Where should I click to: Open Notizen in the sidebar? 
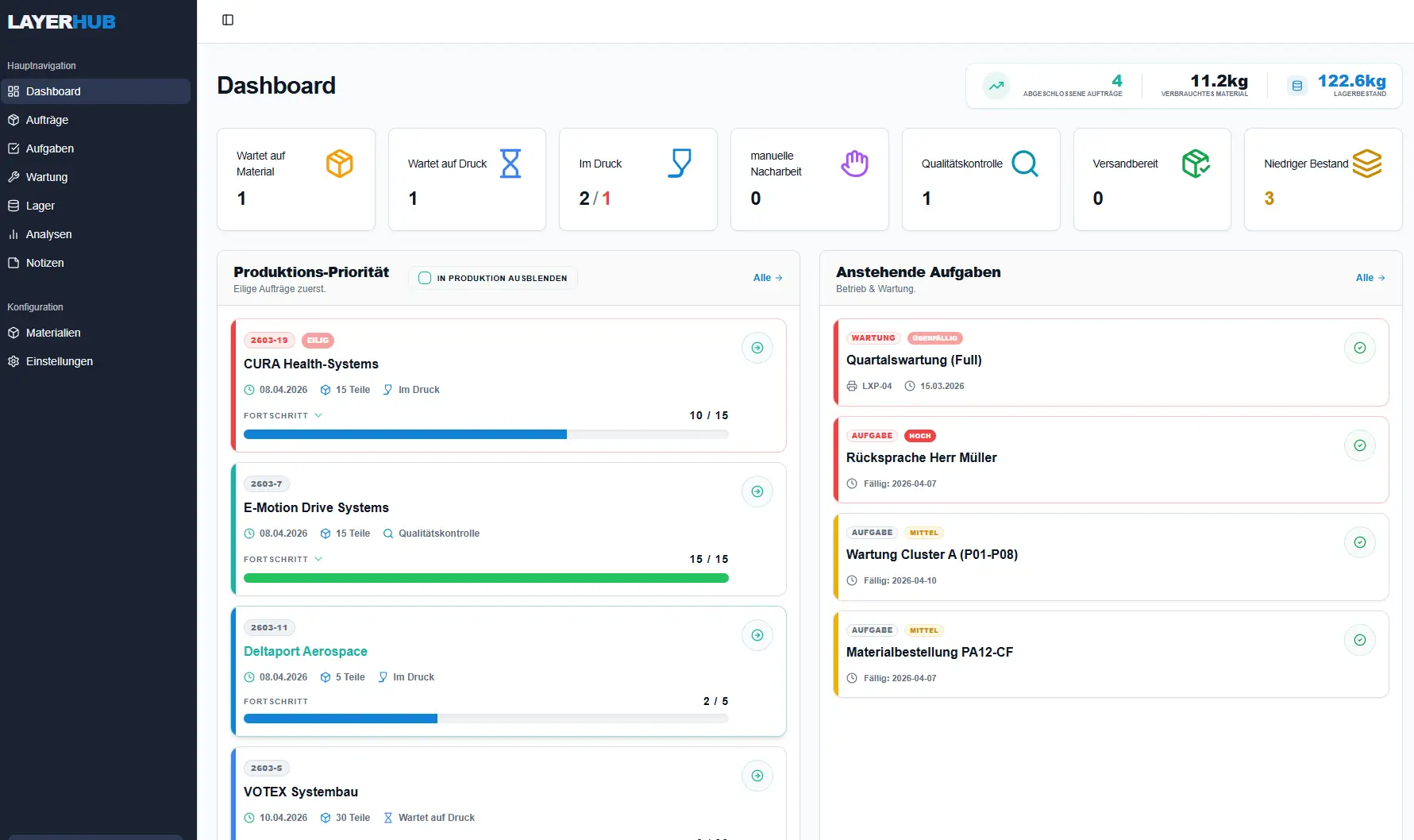pyautogui.click(x=95, y=263)
